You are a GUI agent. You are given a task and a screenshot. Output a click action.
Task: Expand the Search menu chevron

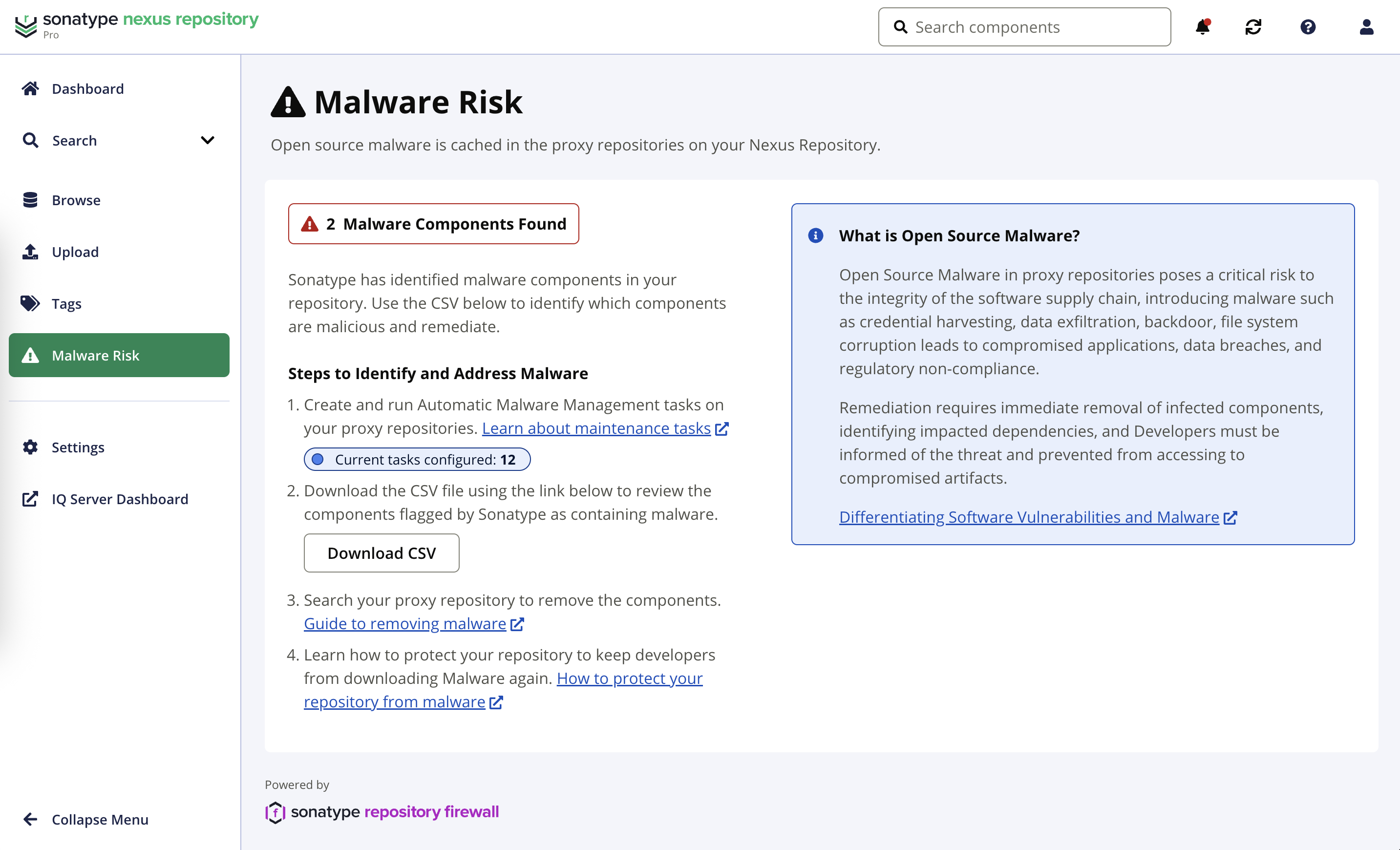[208, 140]
